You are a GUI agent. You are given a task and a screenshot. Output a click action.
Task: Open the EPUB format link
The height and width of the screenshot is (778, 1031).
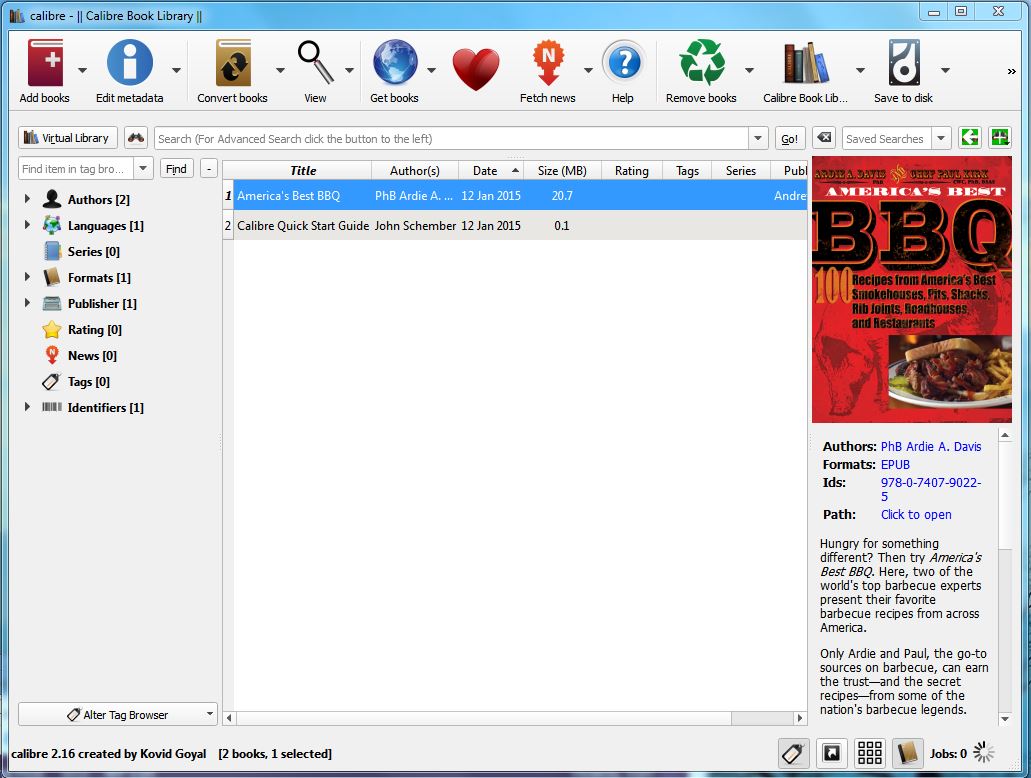click(896, 464)
